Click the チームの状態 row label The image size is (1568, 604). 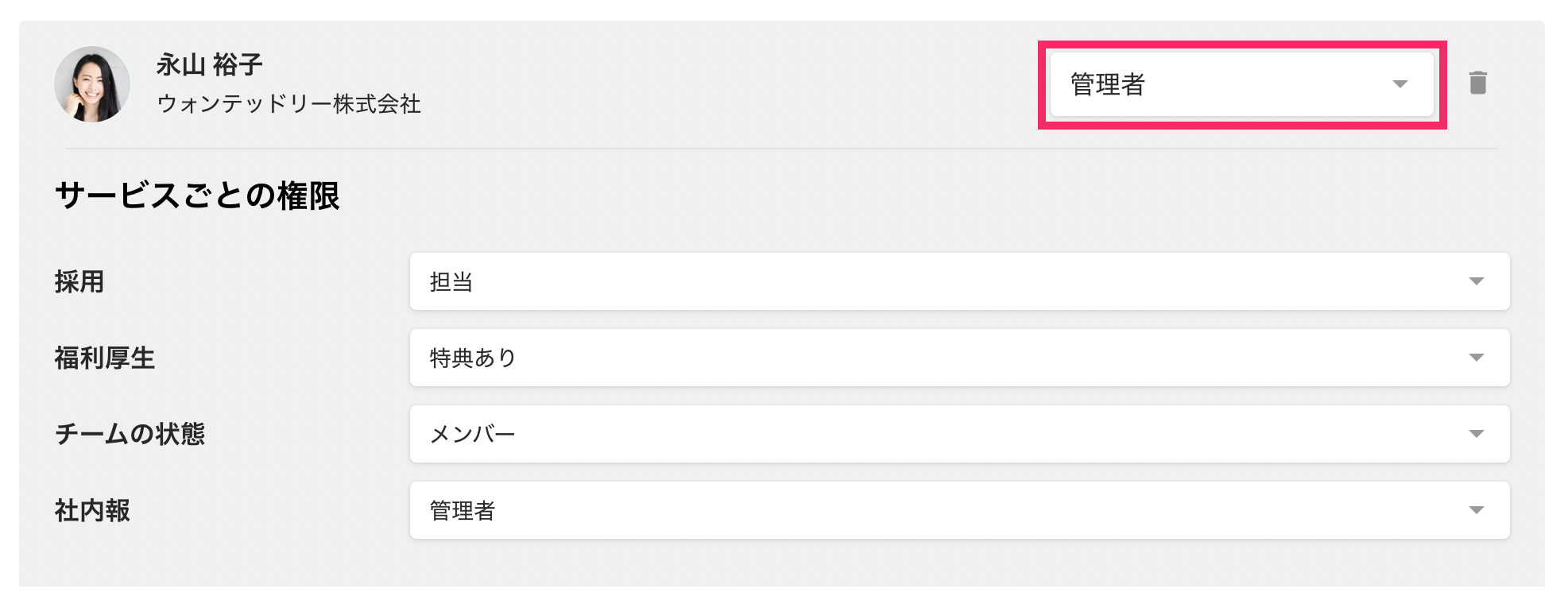[x=130, y=434]
